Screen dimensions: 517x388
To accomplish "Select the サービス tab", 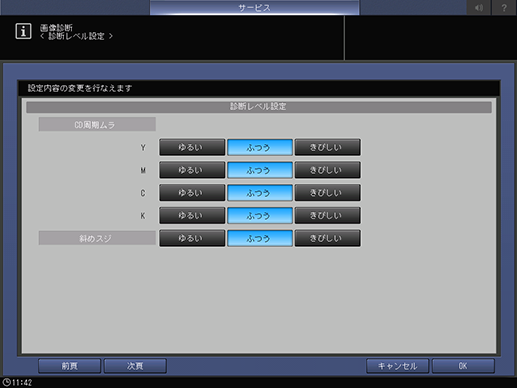I will point(254,7).
